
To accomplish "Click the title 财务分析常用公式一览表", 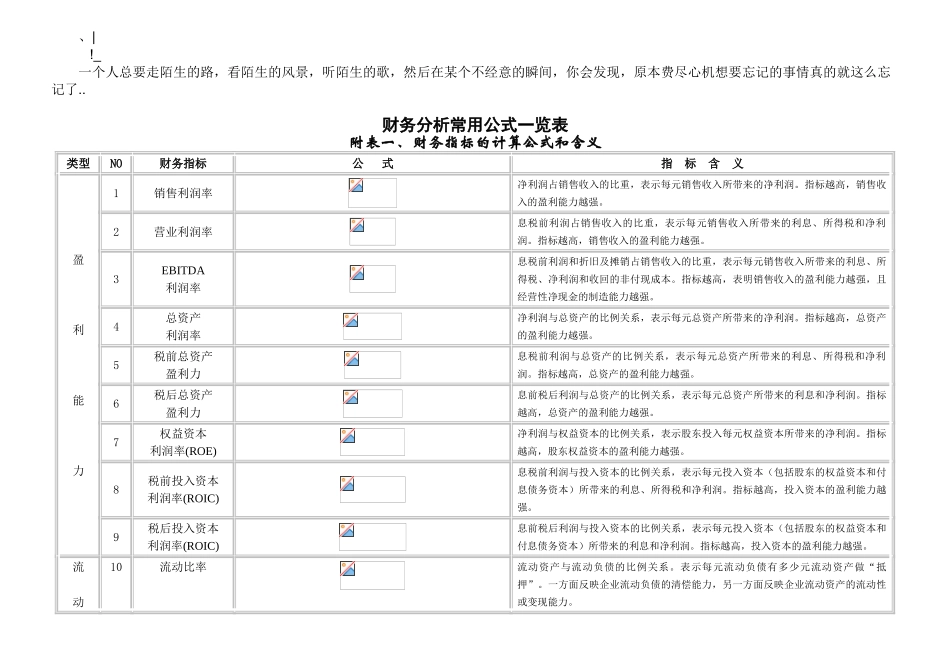I will pos(475,125).
